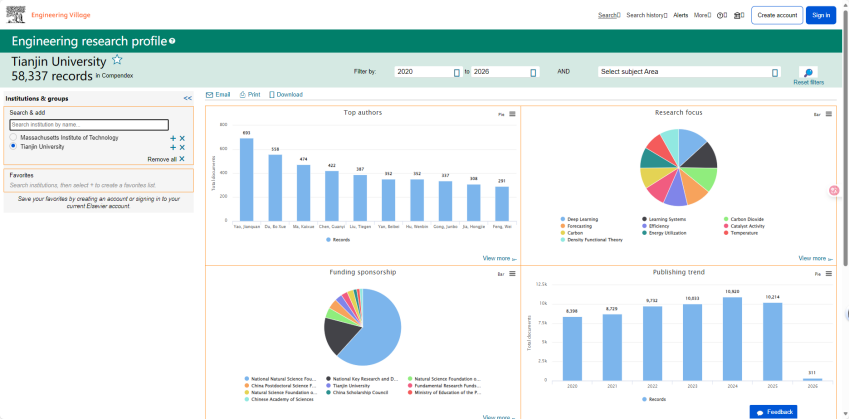Click Tianjin University funding legend swatch
Screen dimensions: 849x419
coord(328,386)
